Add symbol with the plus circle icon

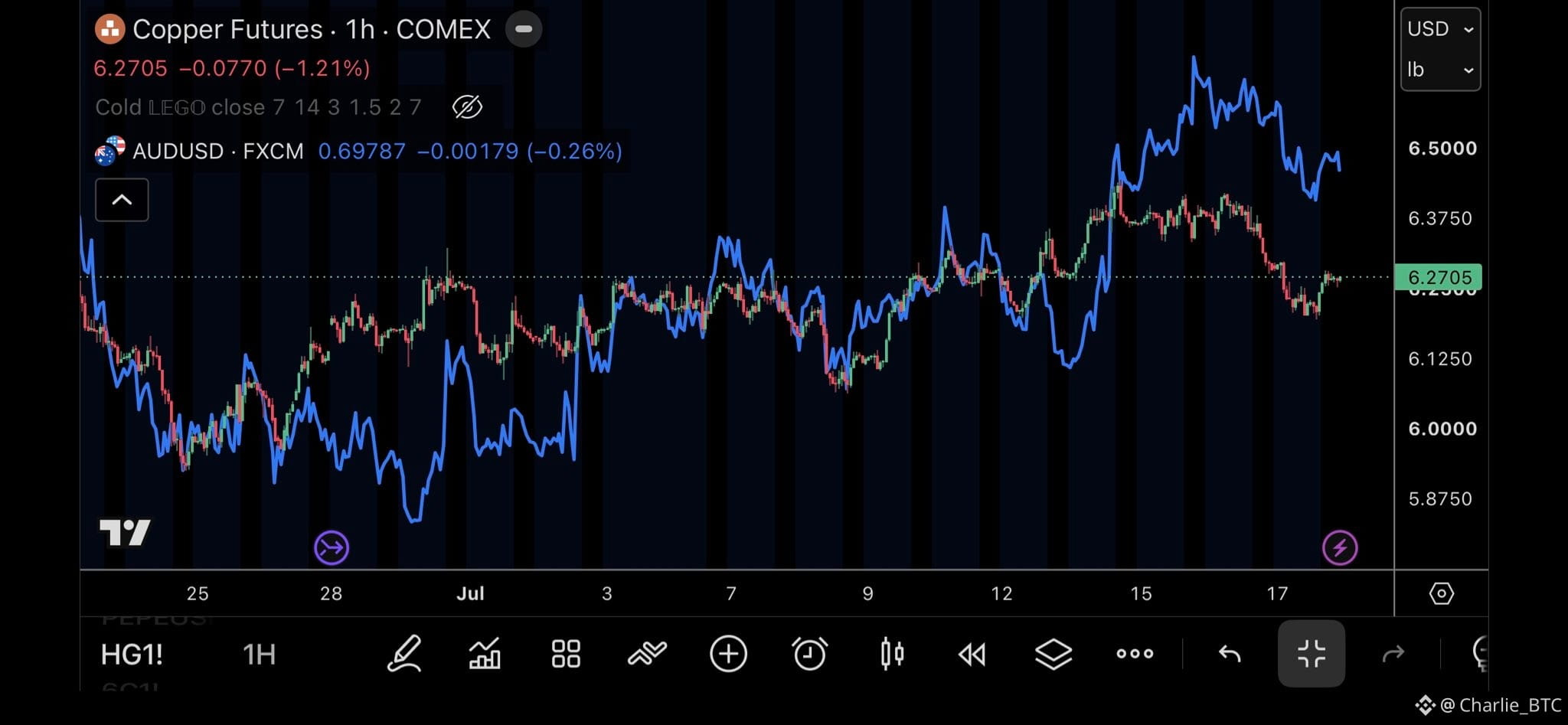(x=728, y=654)
